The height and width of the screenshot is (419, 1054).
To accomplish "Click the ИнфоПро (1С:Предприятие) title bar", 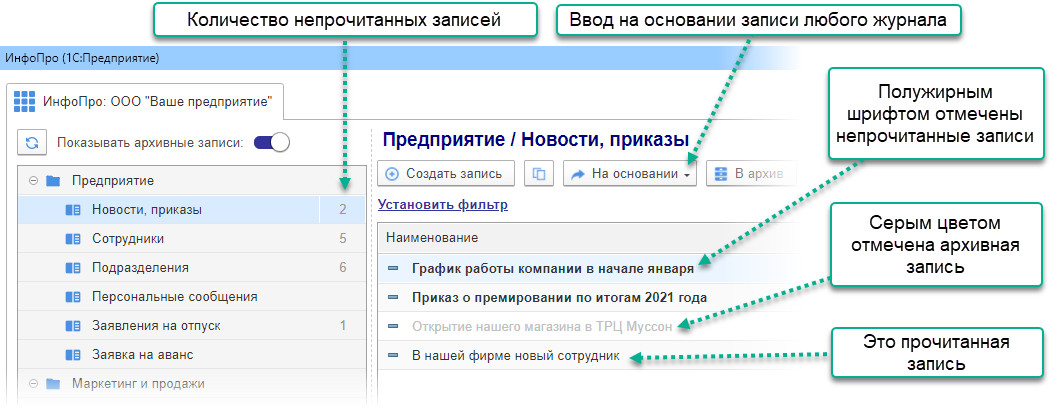I will point(400,59).
